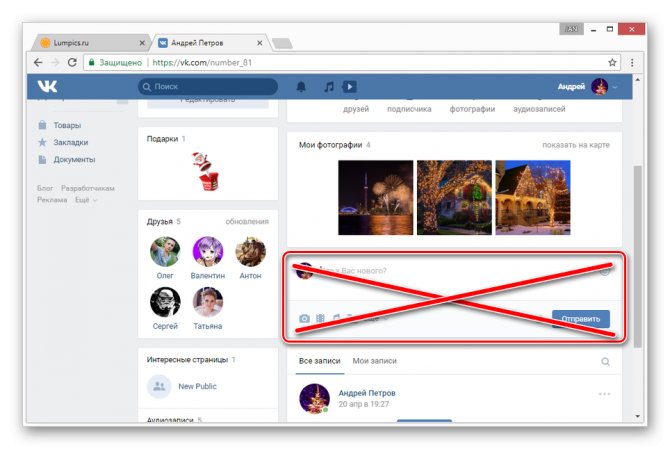Screen dimensions: 670x449
Task: Click the scrollbar down arrow
Action: click(x=638, y=416)
